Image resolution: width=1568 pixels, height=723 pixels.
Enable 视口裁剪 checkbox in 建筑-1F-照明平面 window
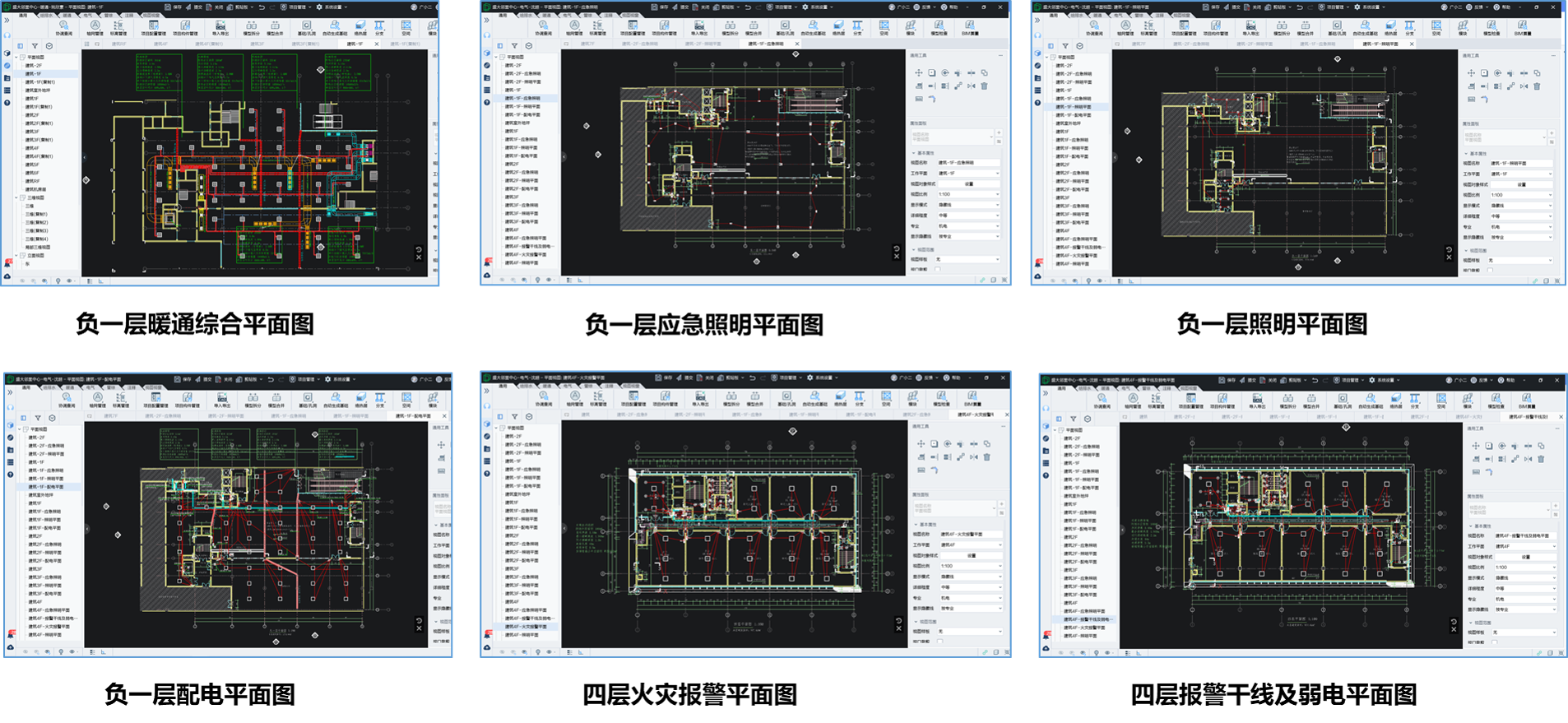pyautogui.click(x=1490, y=270)
